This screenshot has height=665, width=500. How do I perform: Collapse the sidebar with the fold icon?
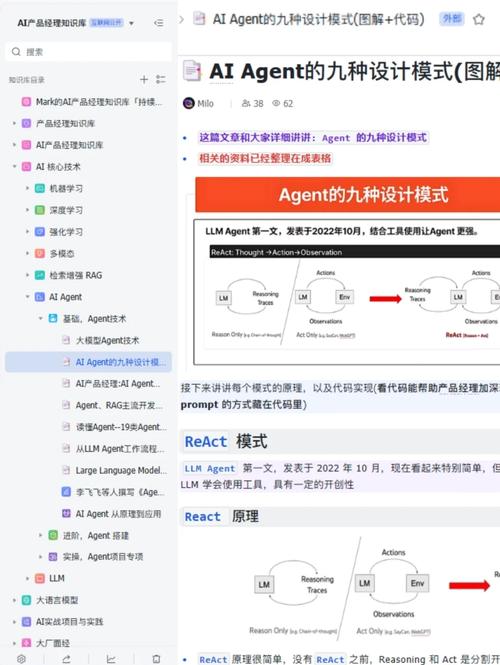(x=159, y=23)
